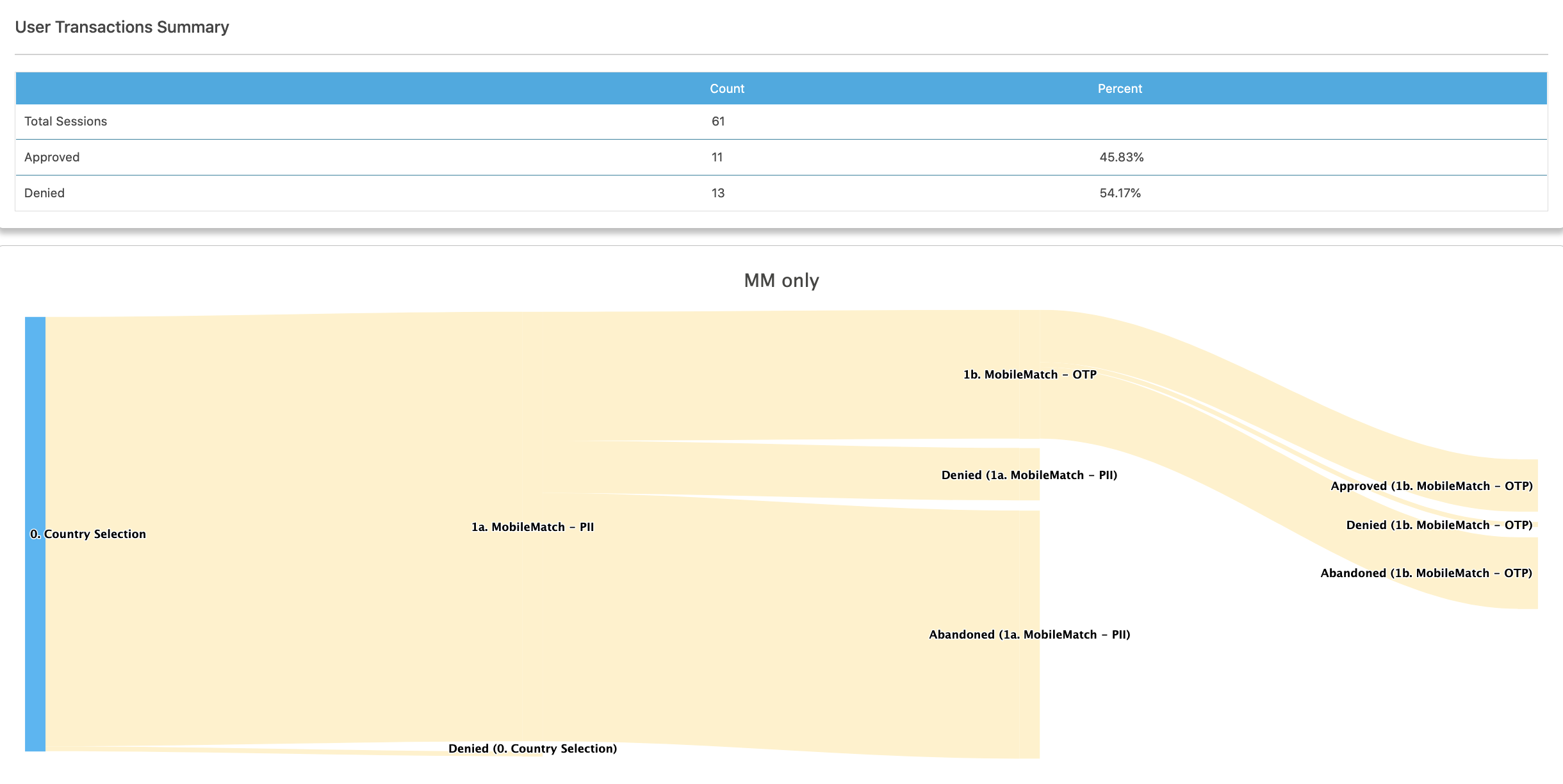
Task: Click the Percent column header
Action: click(1119, 88)
